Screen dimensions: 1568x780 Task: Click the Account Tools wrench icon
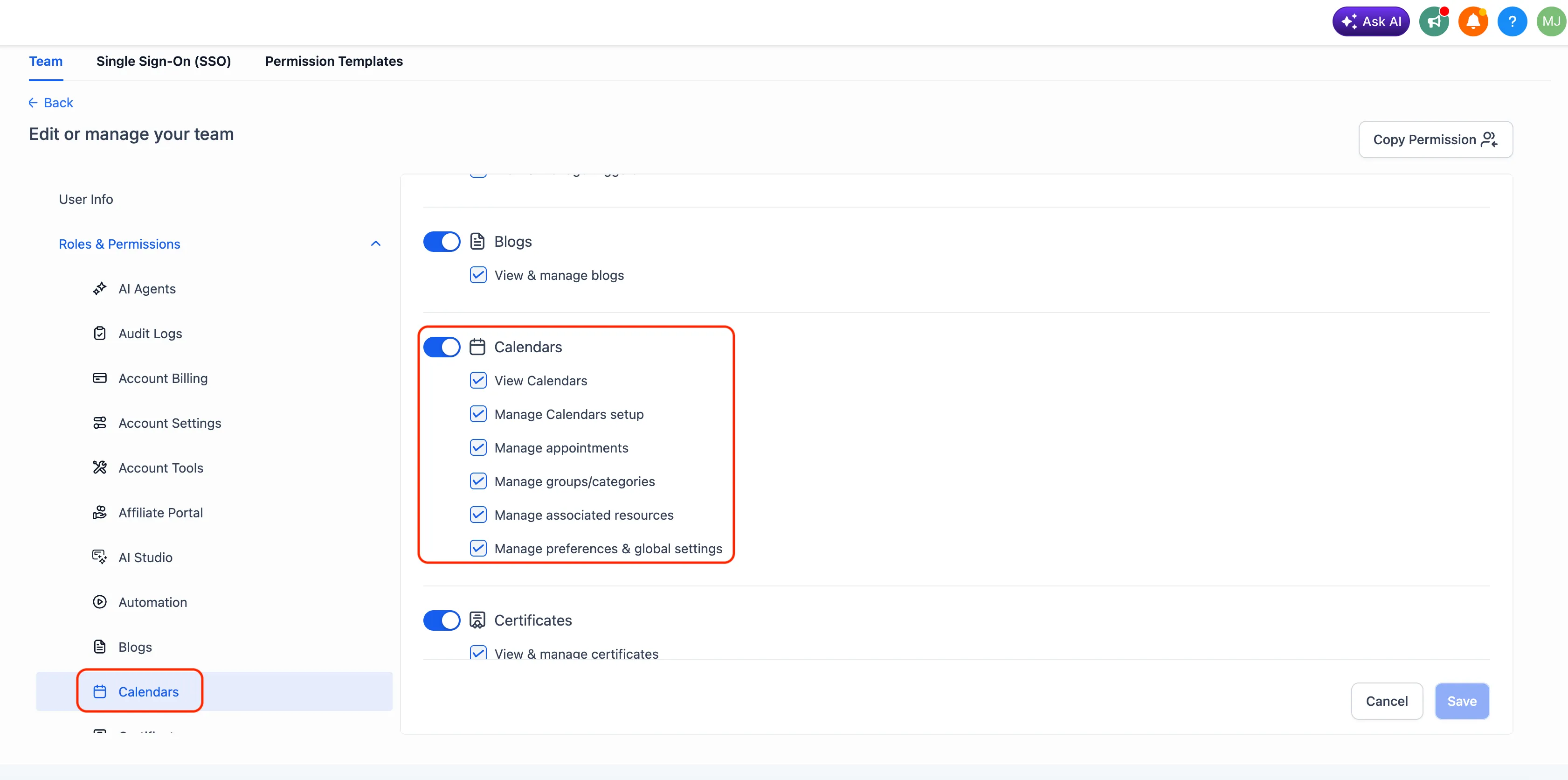100,467
